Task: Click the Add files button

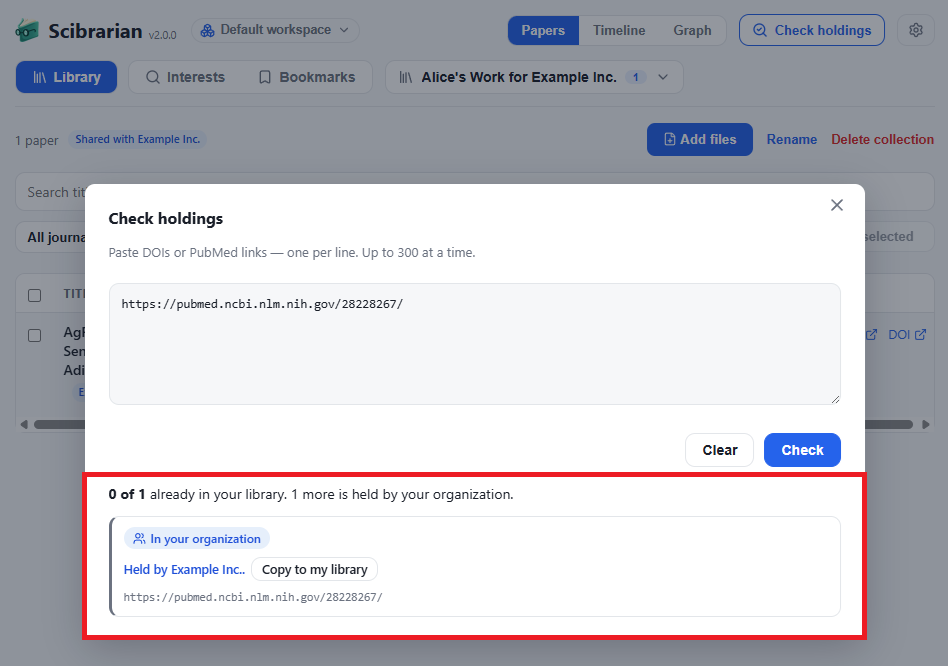Action: (x=700, y=140)
